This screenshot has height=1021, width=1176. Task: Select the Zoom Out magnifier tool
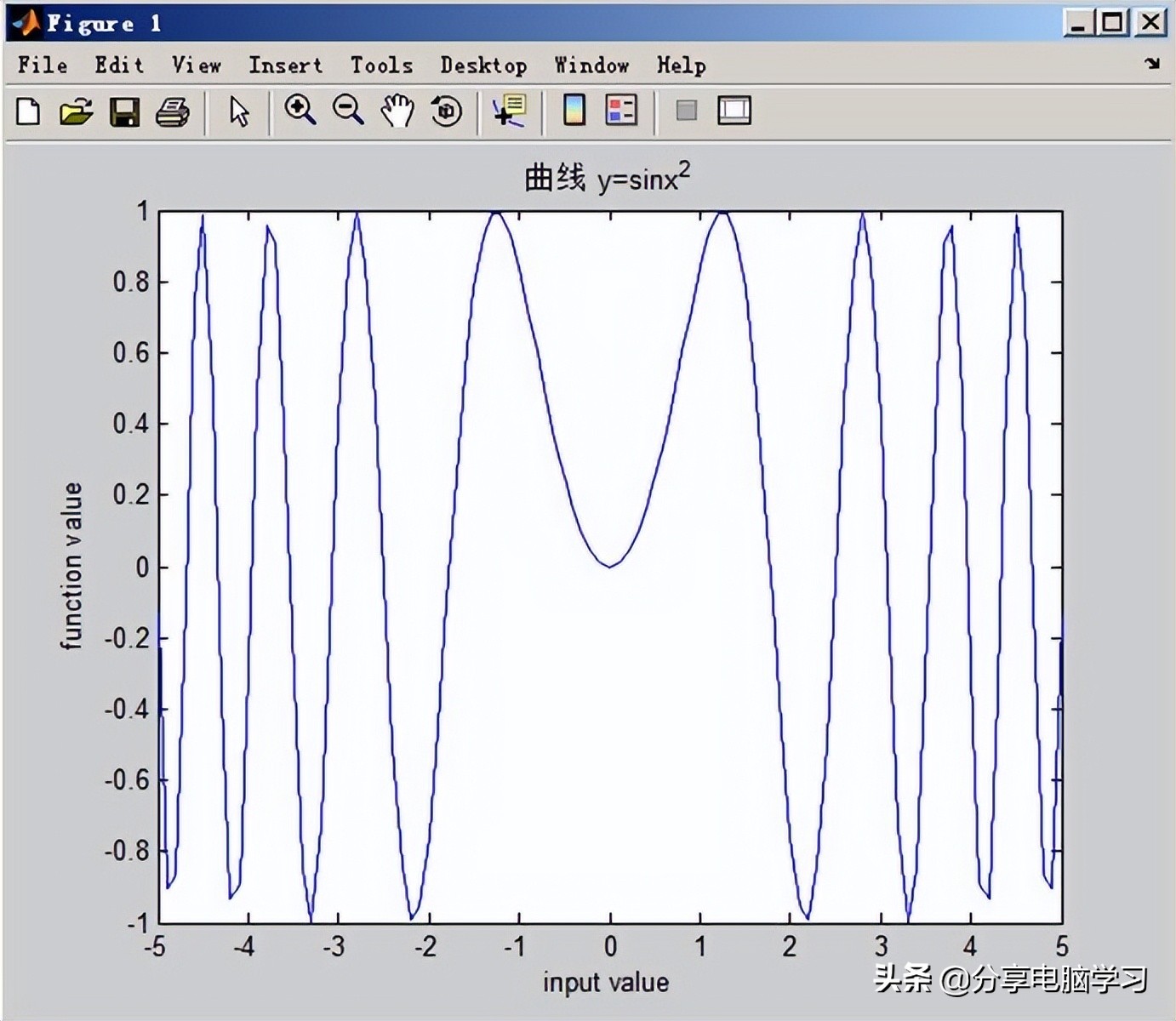click(x=348, y=111)
